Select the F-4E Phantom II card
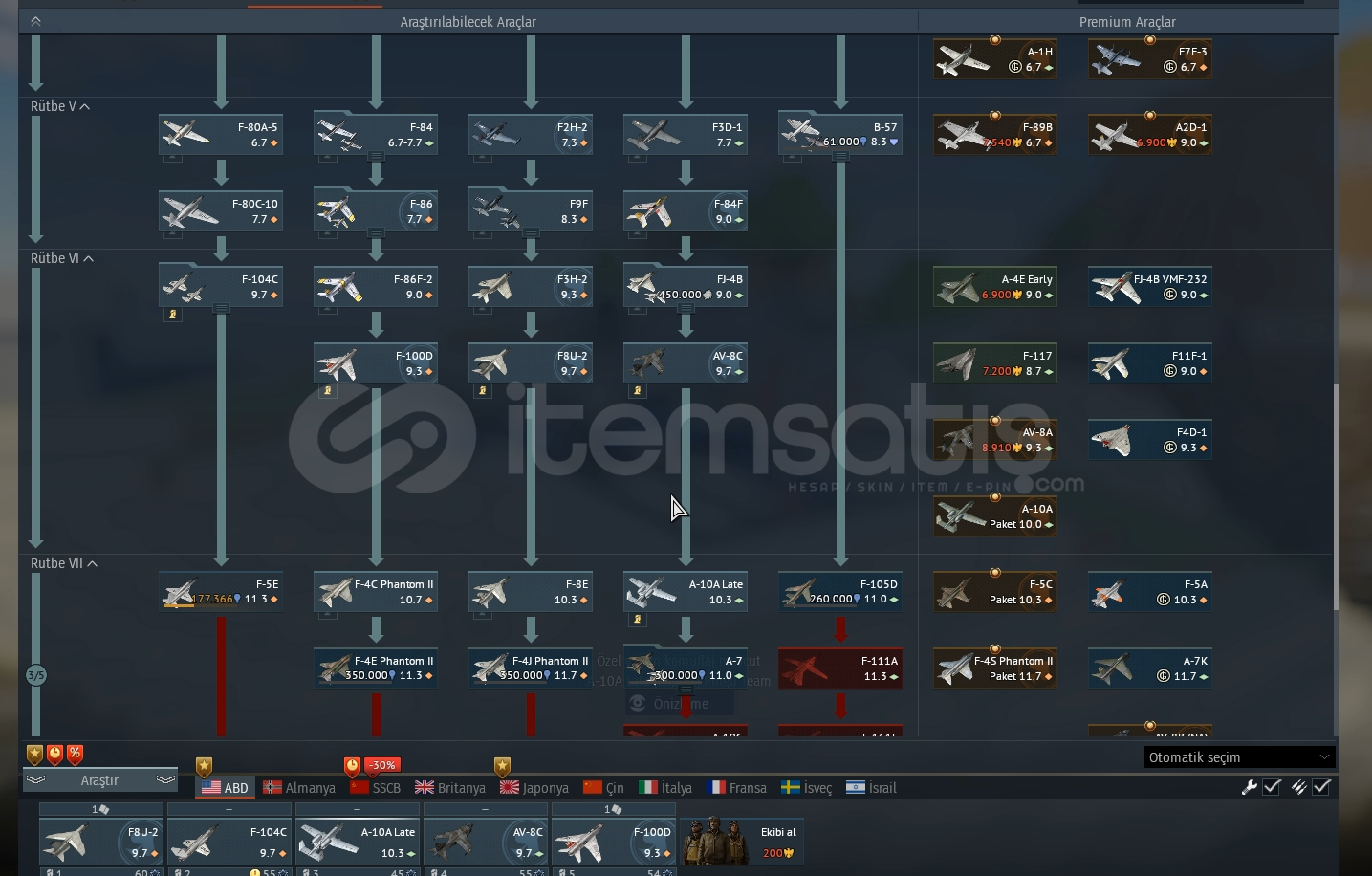Viewport: 1372px width, 876px height. [x=376, y=668]
